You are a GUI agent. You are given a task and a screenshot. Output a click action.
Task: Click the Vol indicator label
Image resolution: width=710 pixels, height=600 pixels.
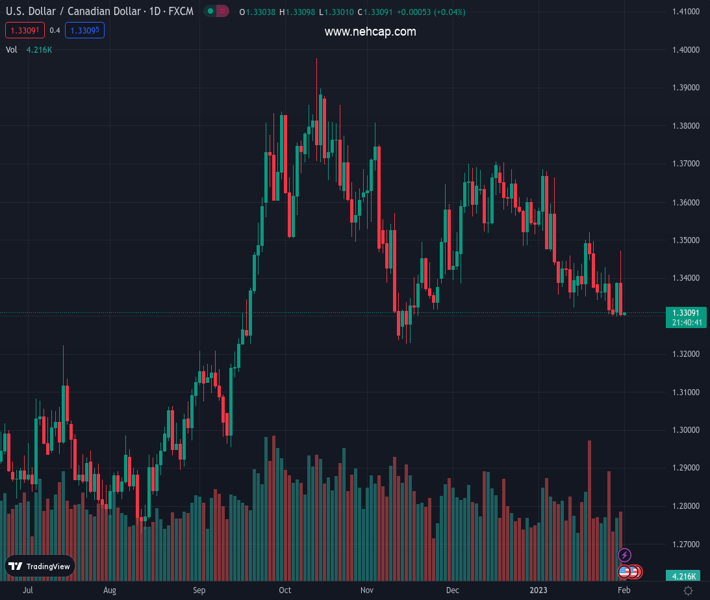point(12,49)
